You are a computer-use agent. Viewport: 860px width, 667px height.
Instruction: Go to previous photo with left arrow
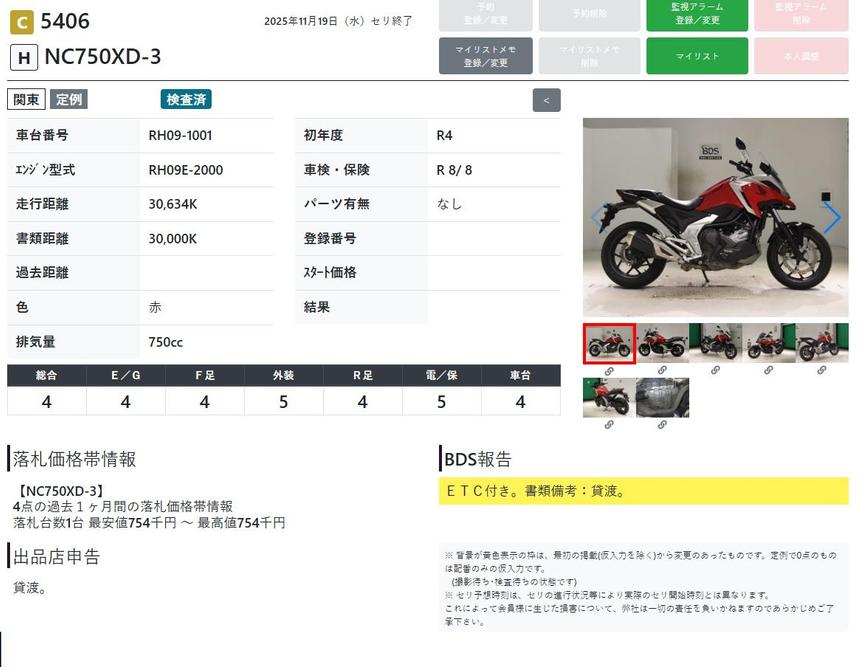click(599, 218)
